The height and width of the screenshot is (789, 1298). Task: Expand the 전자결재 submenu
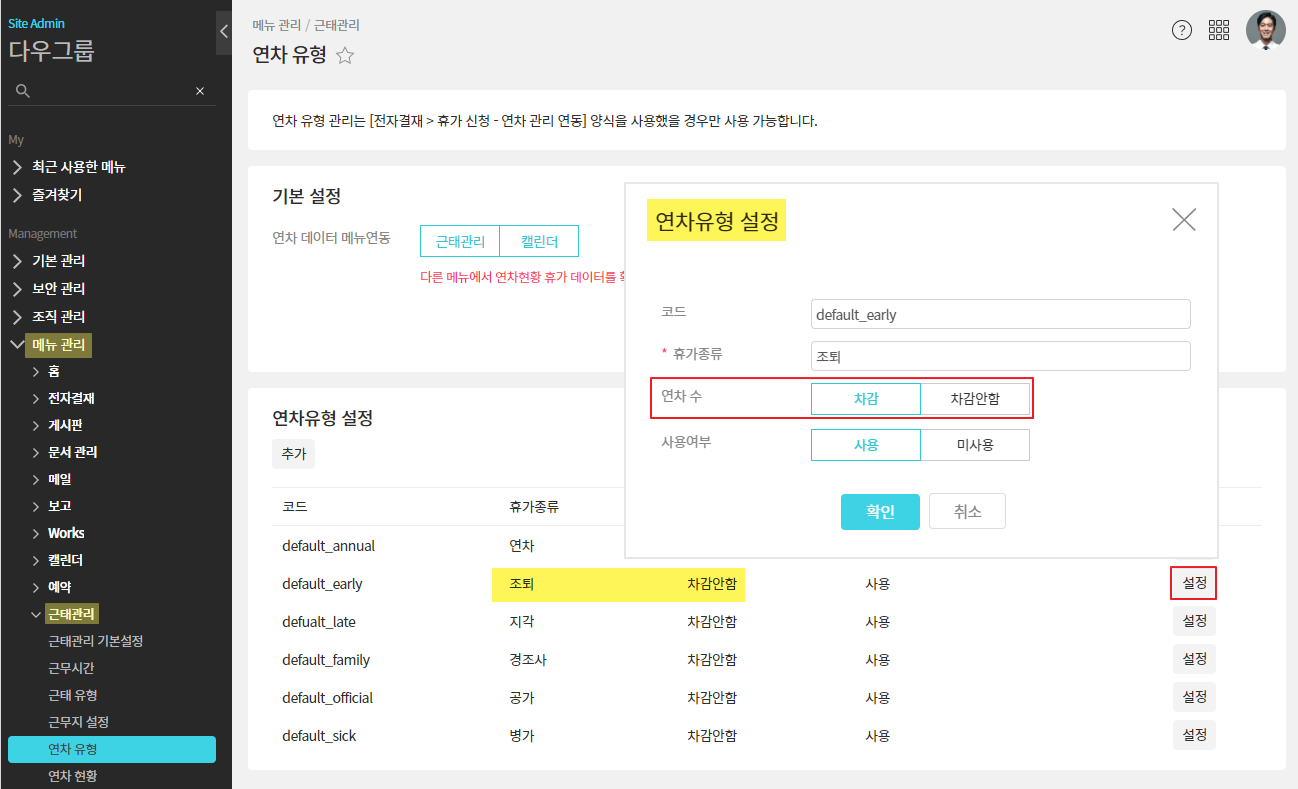[x=36, y=398]
